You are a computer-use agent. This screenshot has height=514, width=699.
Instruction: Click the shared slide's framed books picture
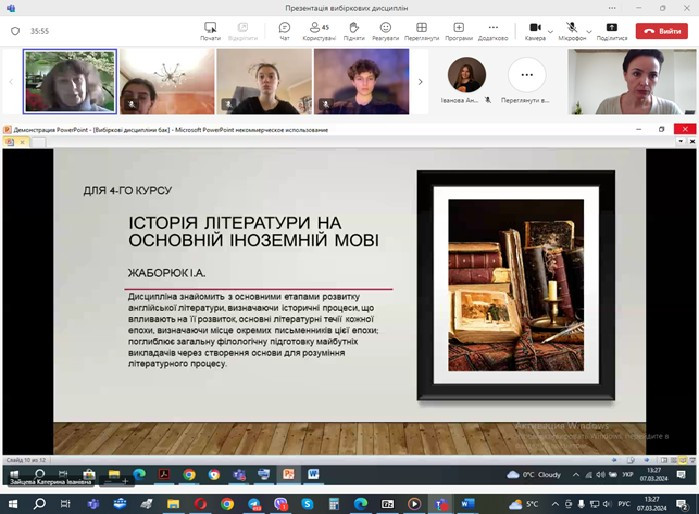pos(515,285)
